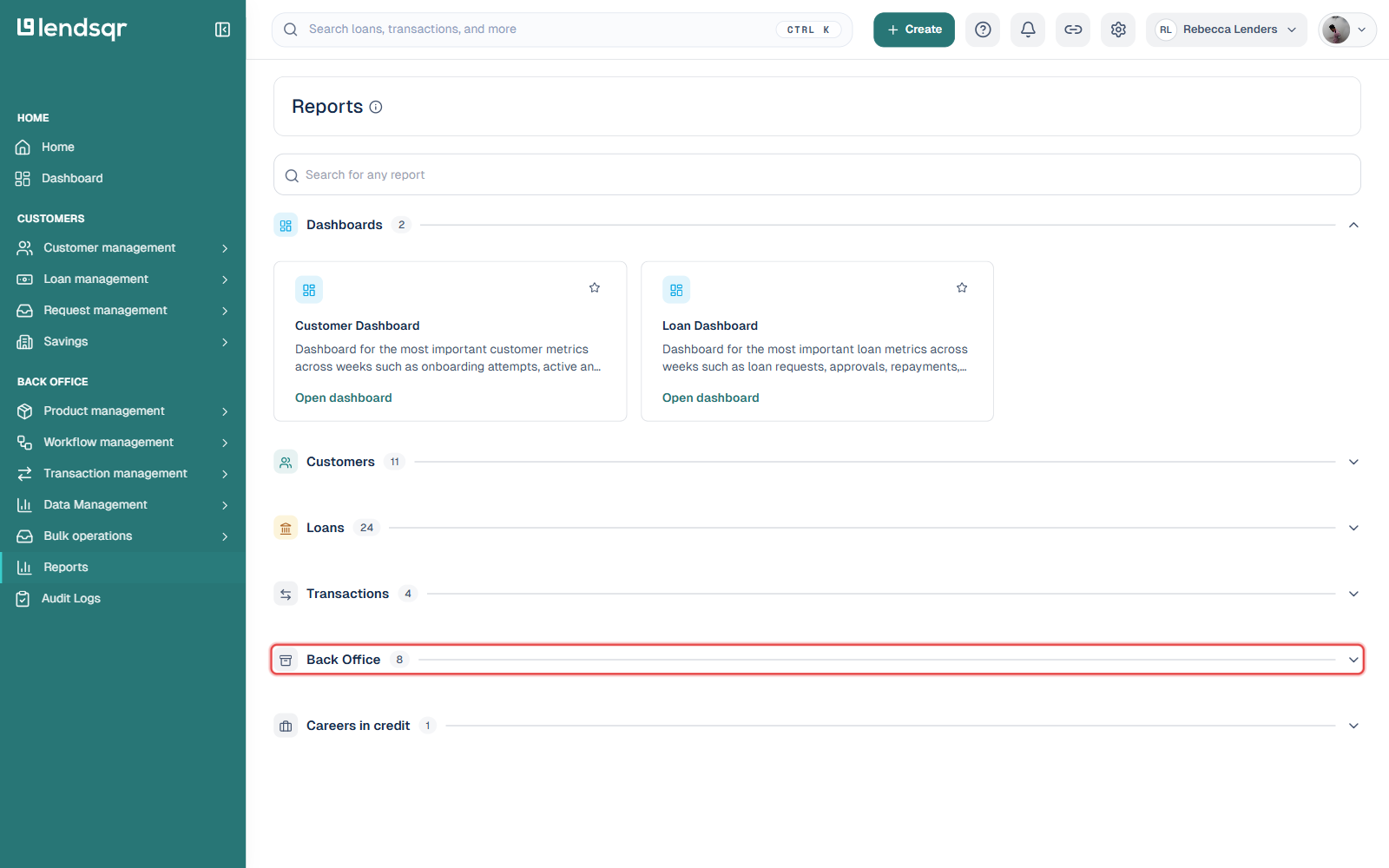Expand Transaction management sidebar menu
This screenshot has width=1389, height=868.
pos(122,473)
